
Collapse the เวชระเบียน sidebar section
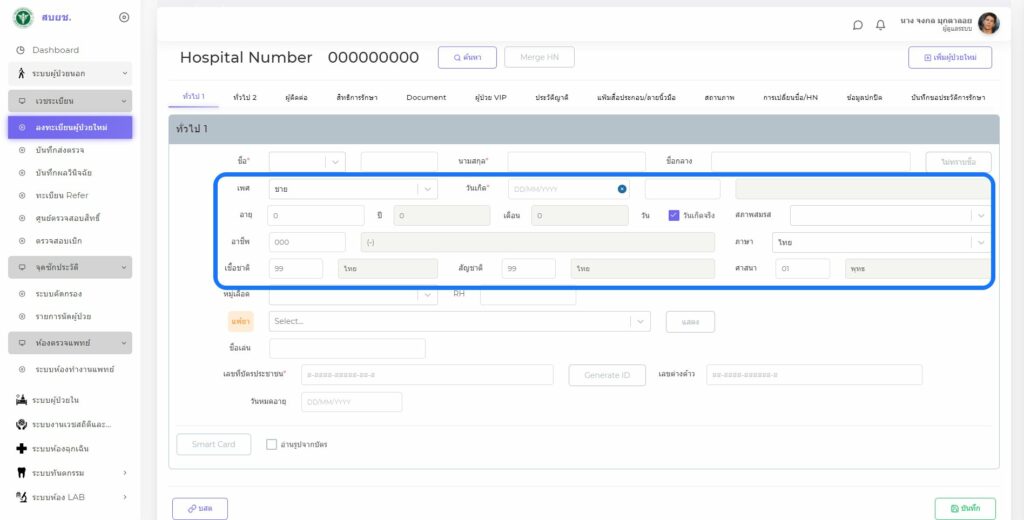[x=124, y=101]
